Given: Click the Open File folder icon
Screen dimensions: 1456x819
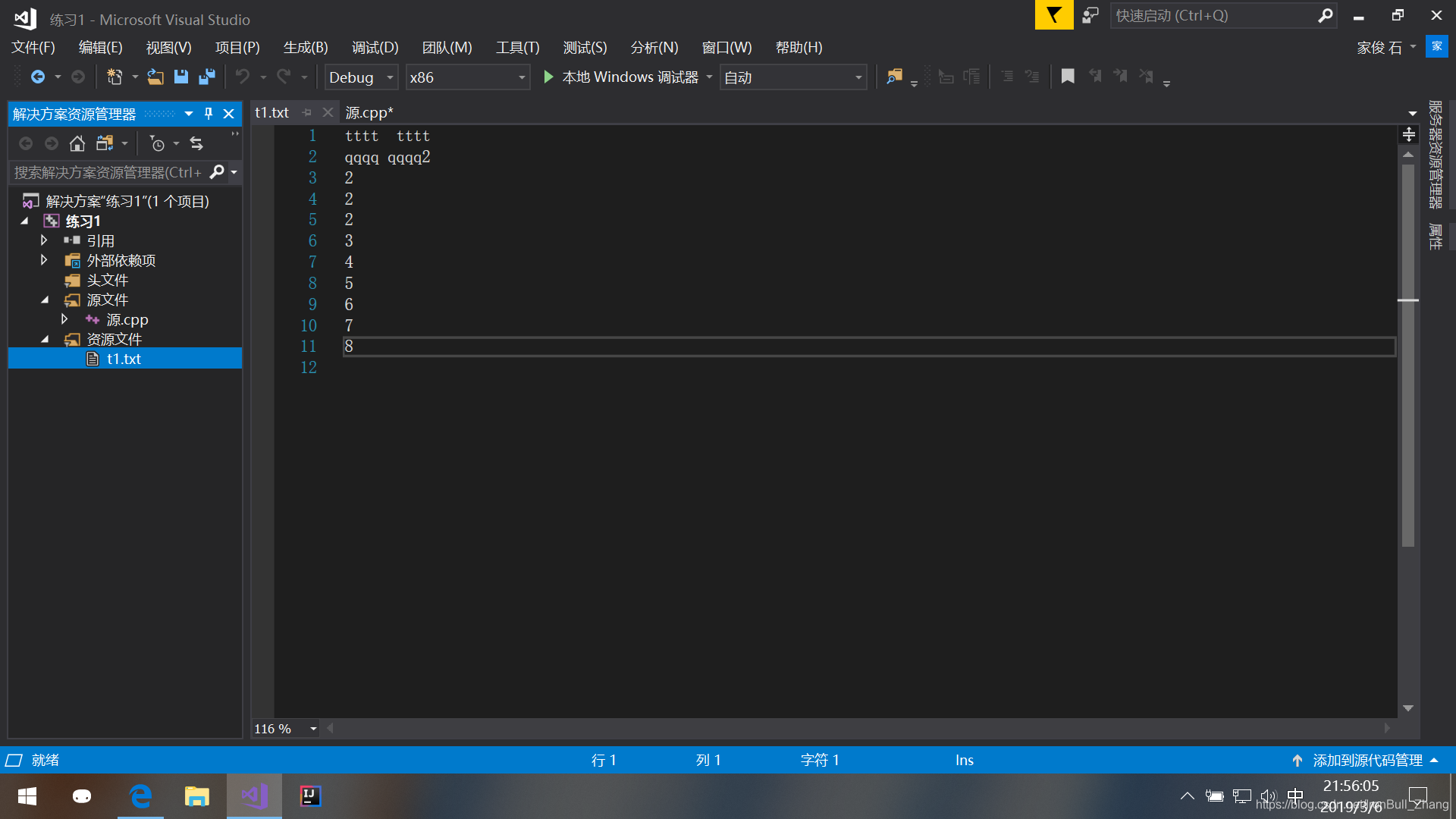Looking at the screenshot, I should (155, 77).
